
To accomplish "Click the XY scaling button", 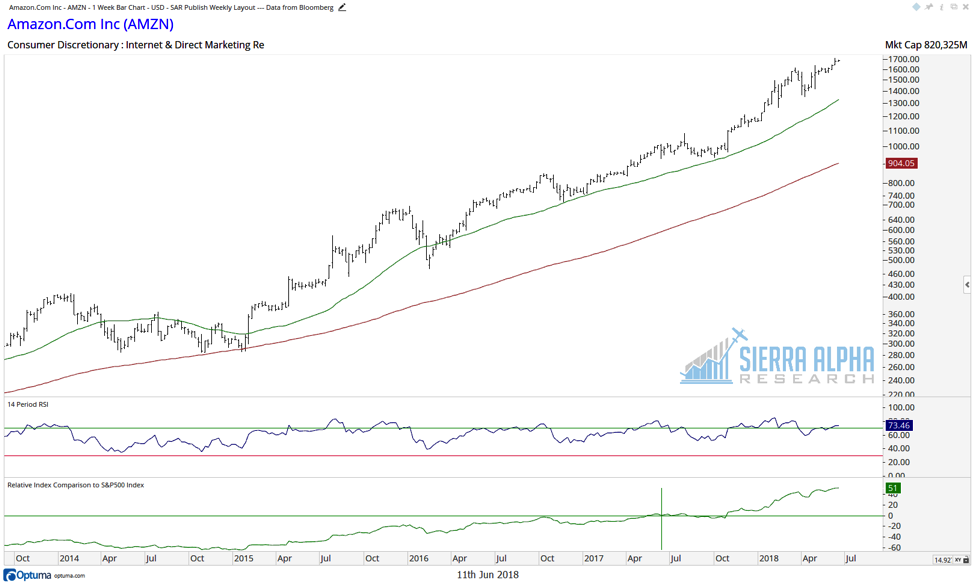I will point(958,560).
